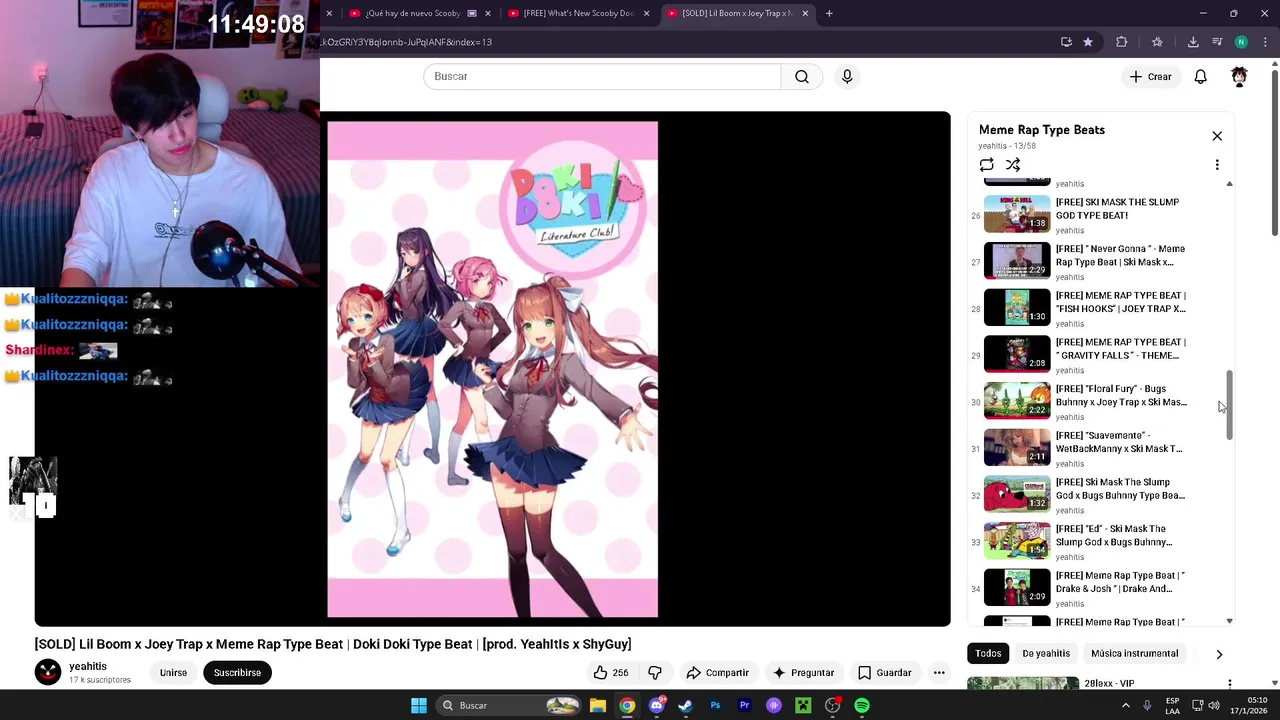Toggle playlist shuffle button
This screenshot has height=720, width=1280.
coord(1013,165)
